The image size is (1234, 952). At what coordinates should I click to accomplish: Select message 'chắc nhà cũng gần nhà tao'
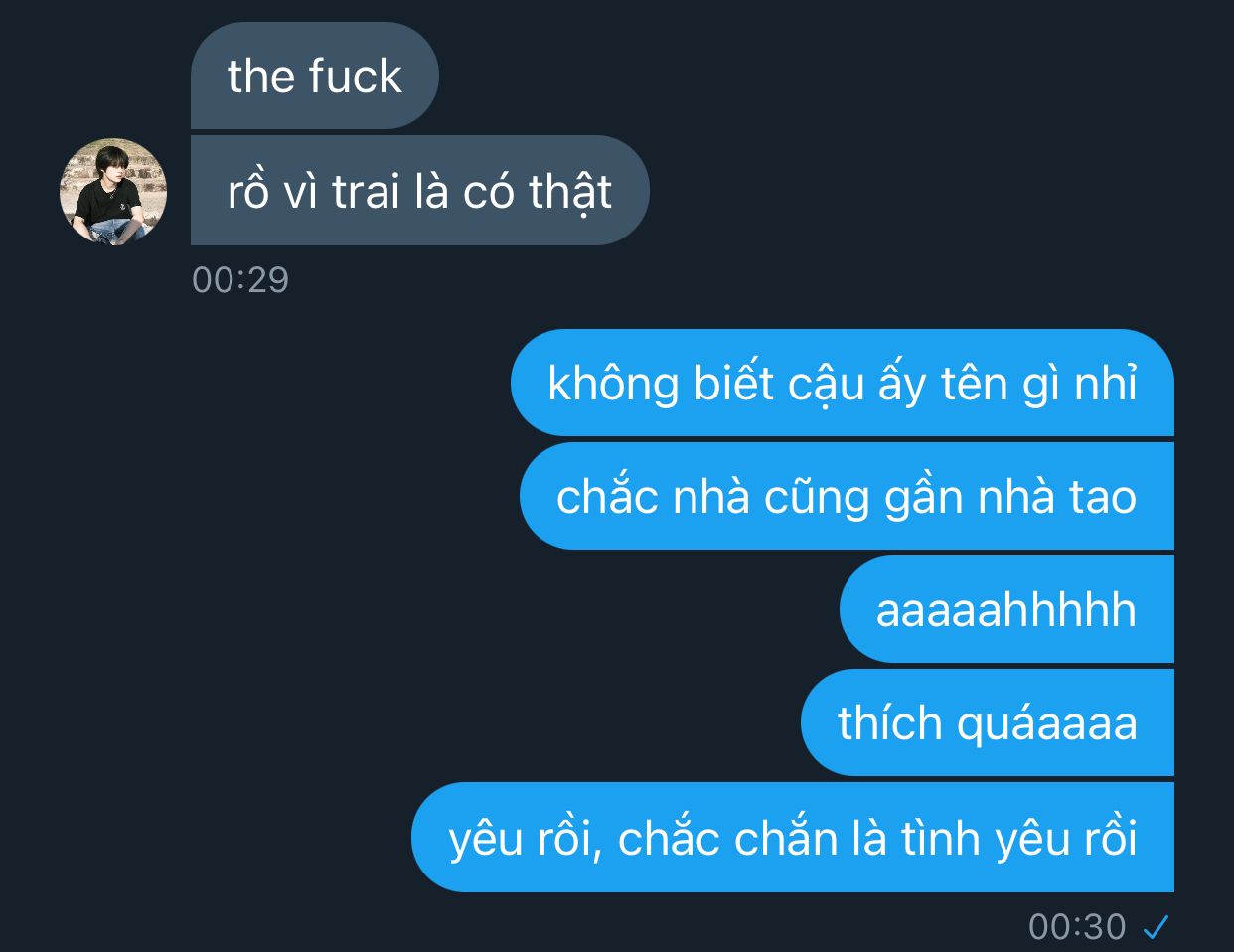(x=847, y=496)
